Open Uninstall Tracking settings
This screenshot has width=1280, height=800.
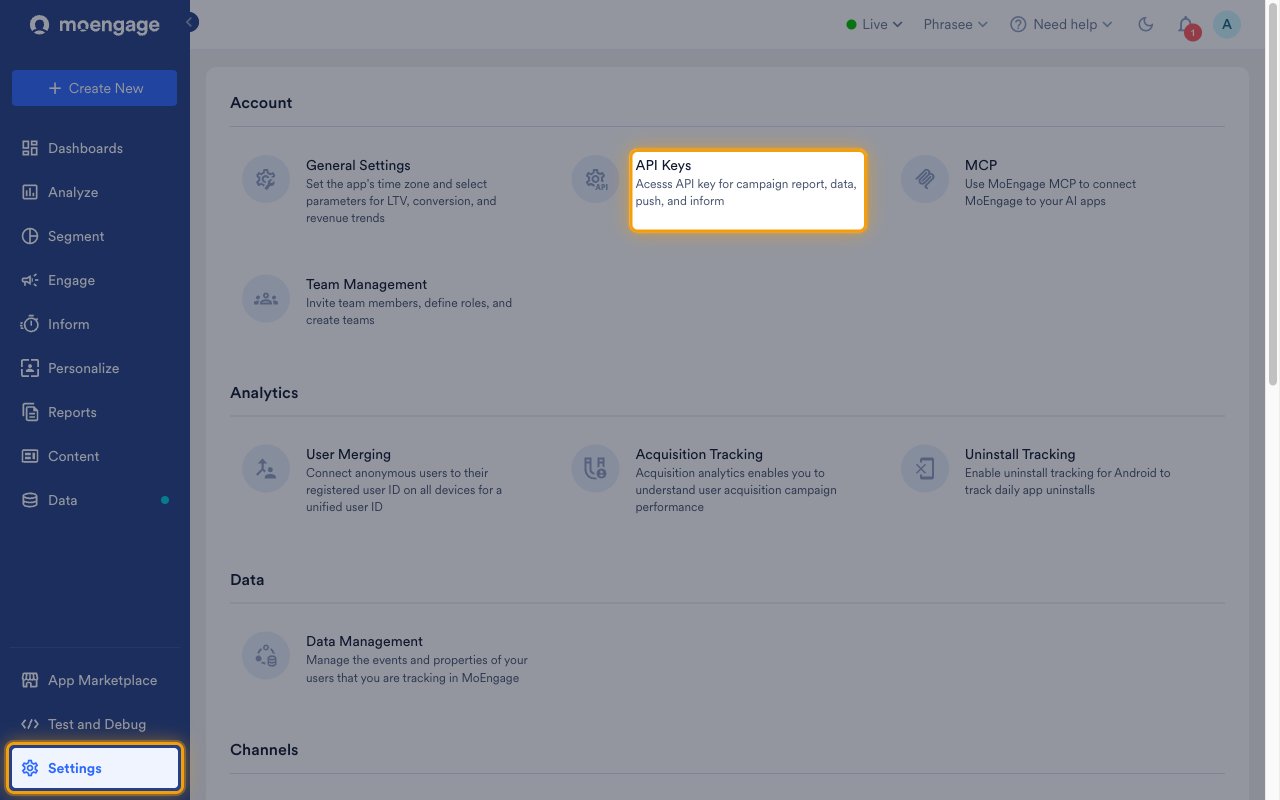click(x=1020, y=454)
